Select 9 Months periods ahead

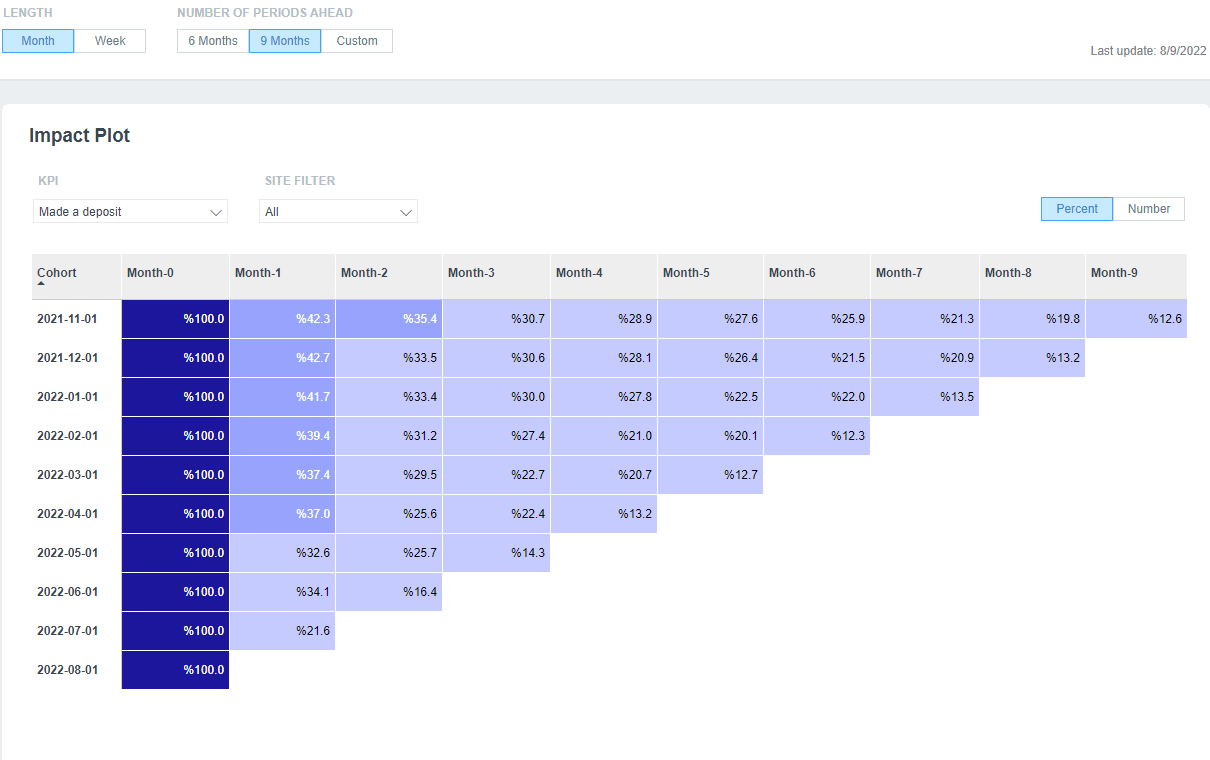284,41
